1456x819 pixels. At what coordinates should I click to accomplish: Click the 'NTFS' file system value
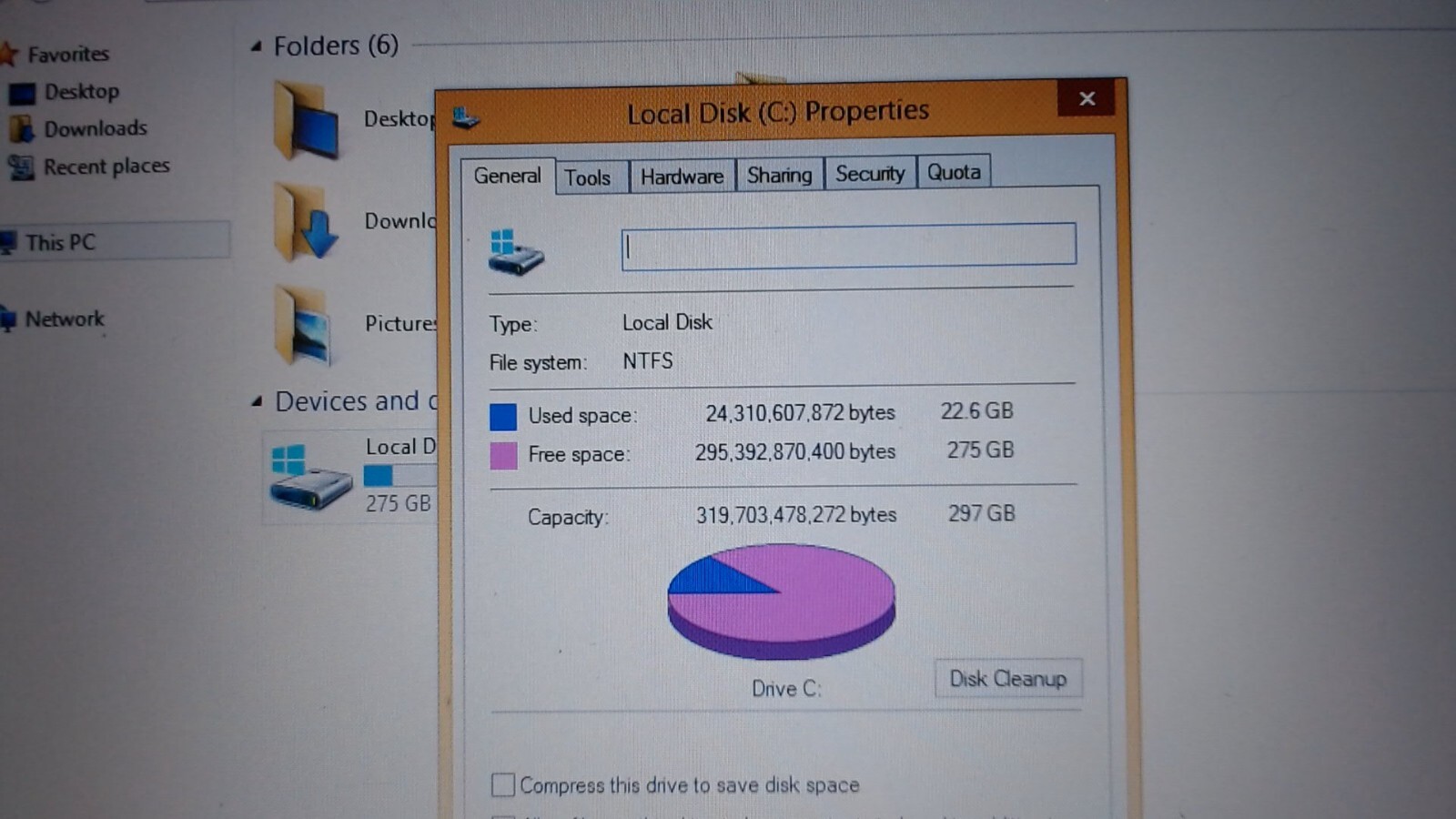tap(648, 361)
